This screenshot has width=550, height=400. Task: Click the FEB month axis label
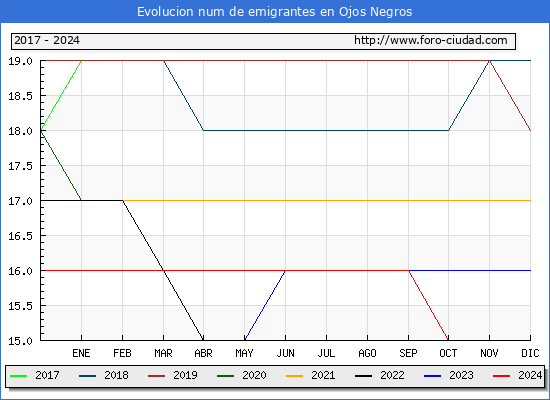122,353
